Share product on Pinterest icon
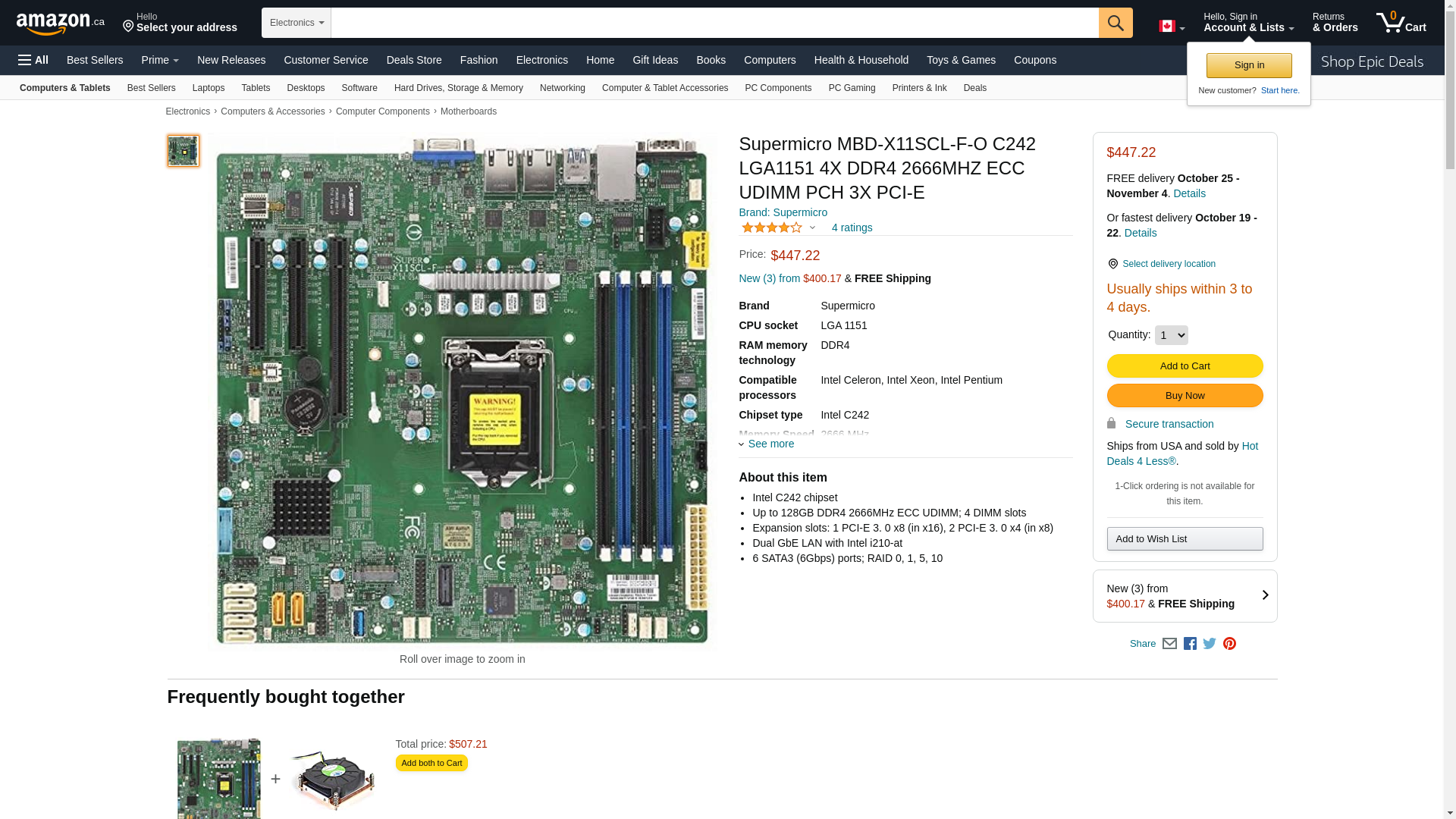The image size is (1456, 819). (1229, 644)
